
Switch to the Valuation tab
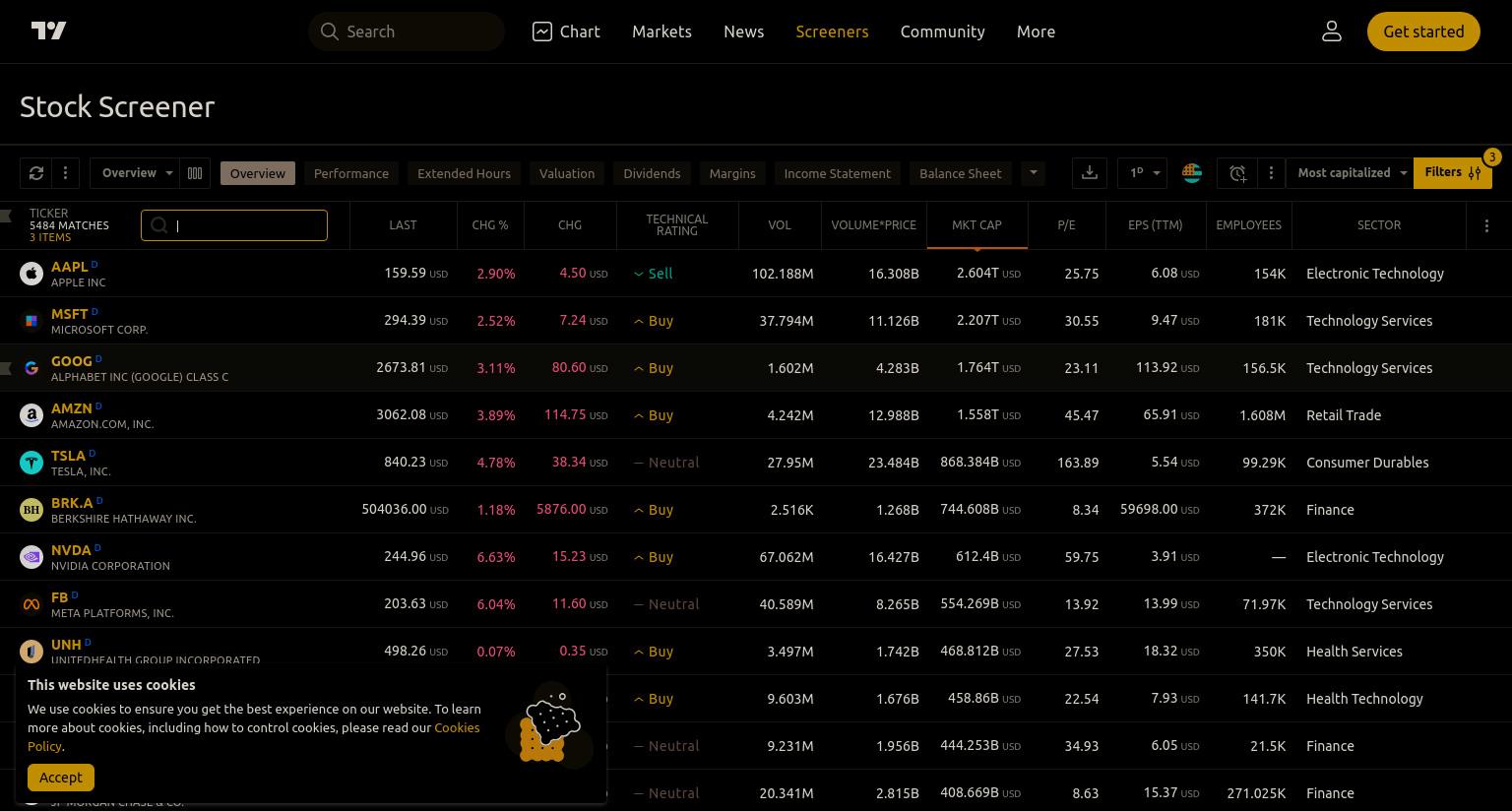tap(567, 173)
